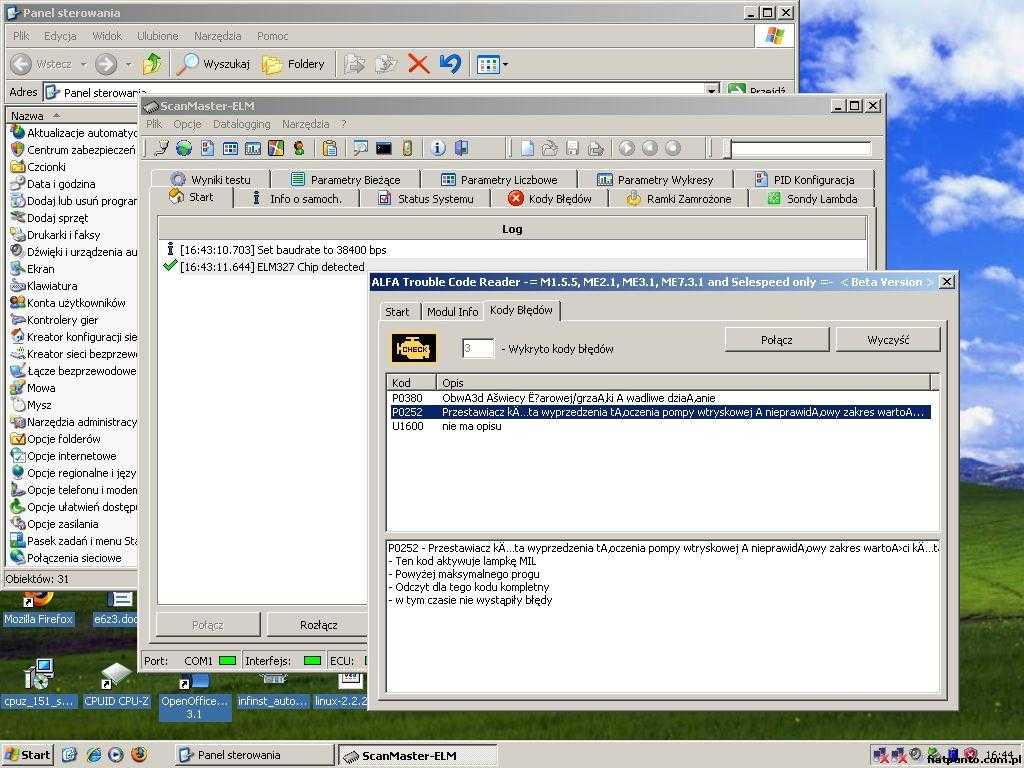Viewport: 1024px width, 768px height.
Task: Open Opcje menu in ScanMaster
Action: click(x=187, y=124)
